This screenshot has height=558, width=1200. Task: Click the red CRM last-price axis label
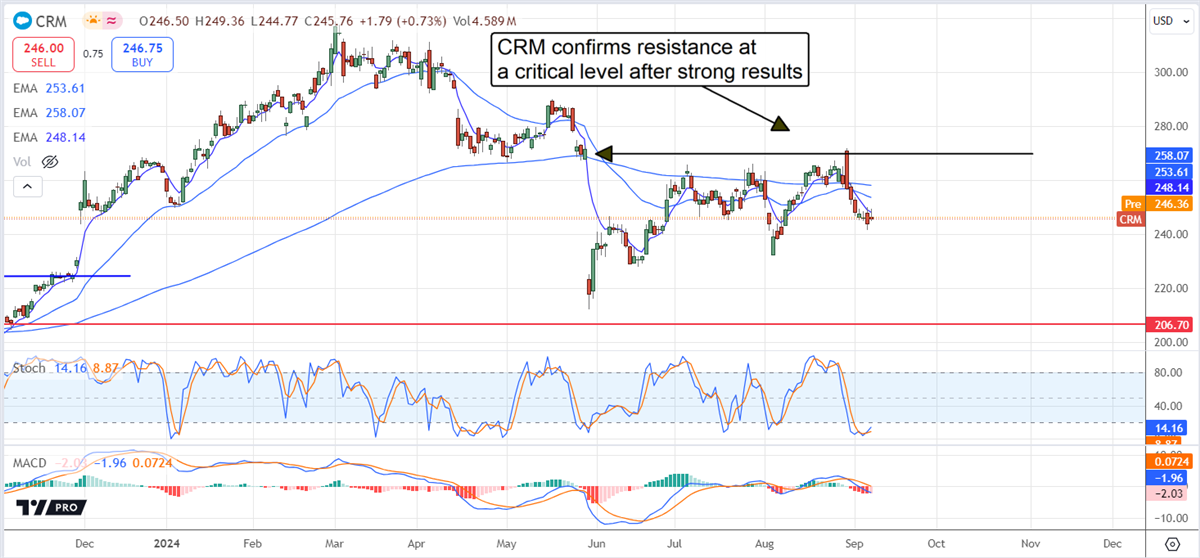1129,219
